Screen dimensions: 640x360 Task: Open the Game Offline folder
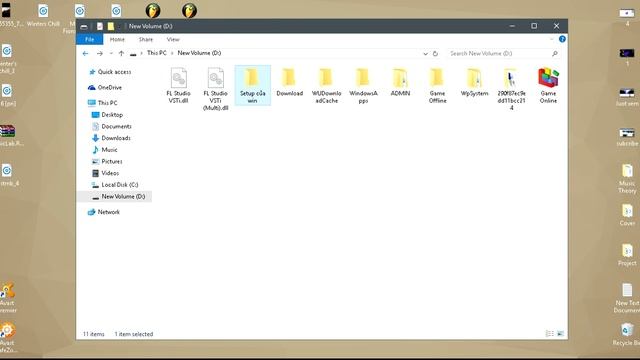[437, 86]
